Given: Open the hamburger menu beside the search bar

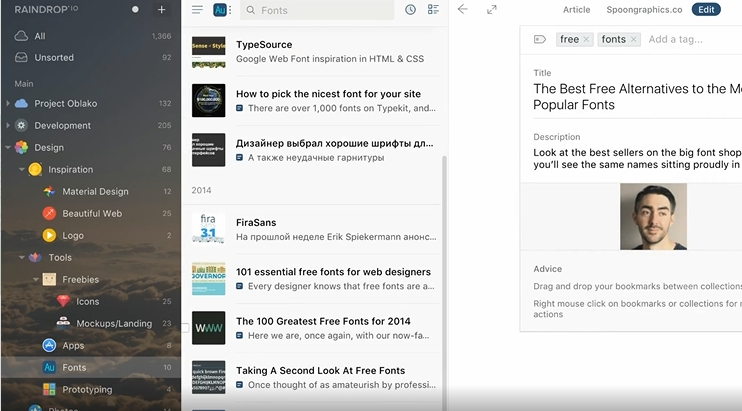Looking at the screenshot, I should tap(197, 10).
